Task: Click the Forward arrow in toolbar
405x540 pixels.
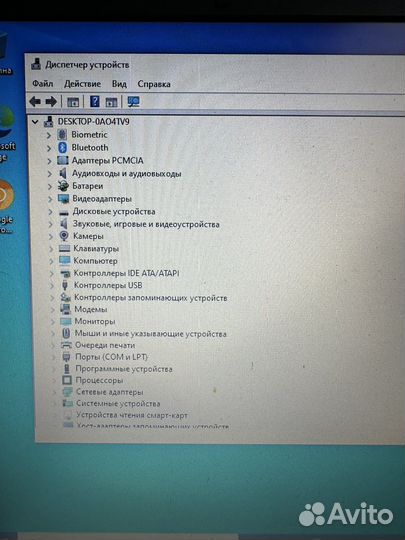Action: (x=51, y=102)
